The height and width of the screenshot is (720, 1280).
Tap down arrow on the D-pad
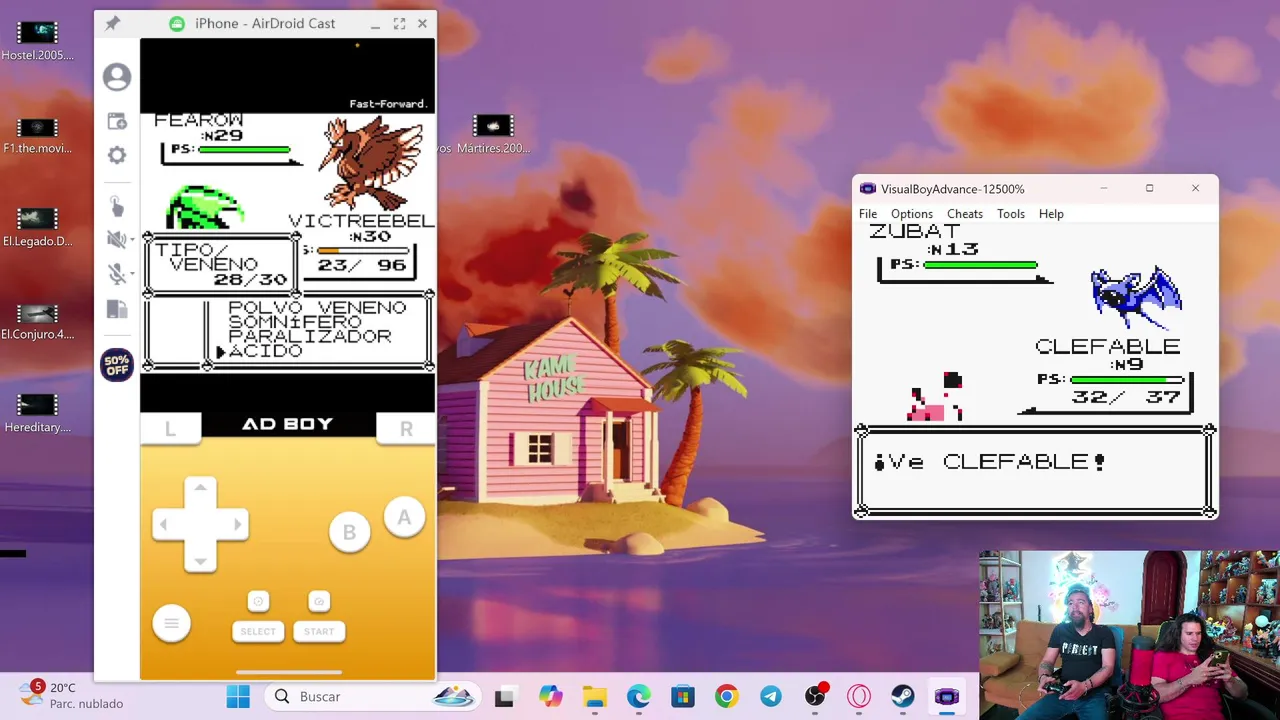(x=200, y=560)
